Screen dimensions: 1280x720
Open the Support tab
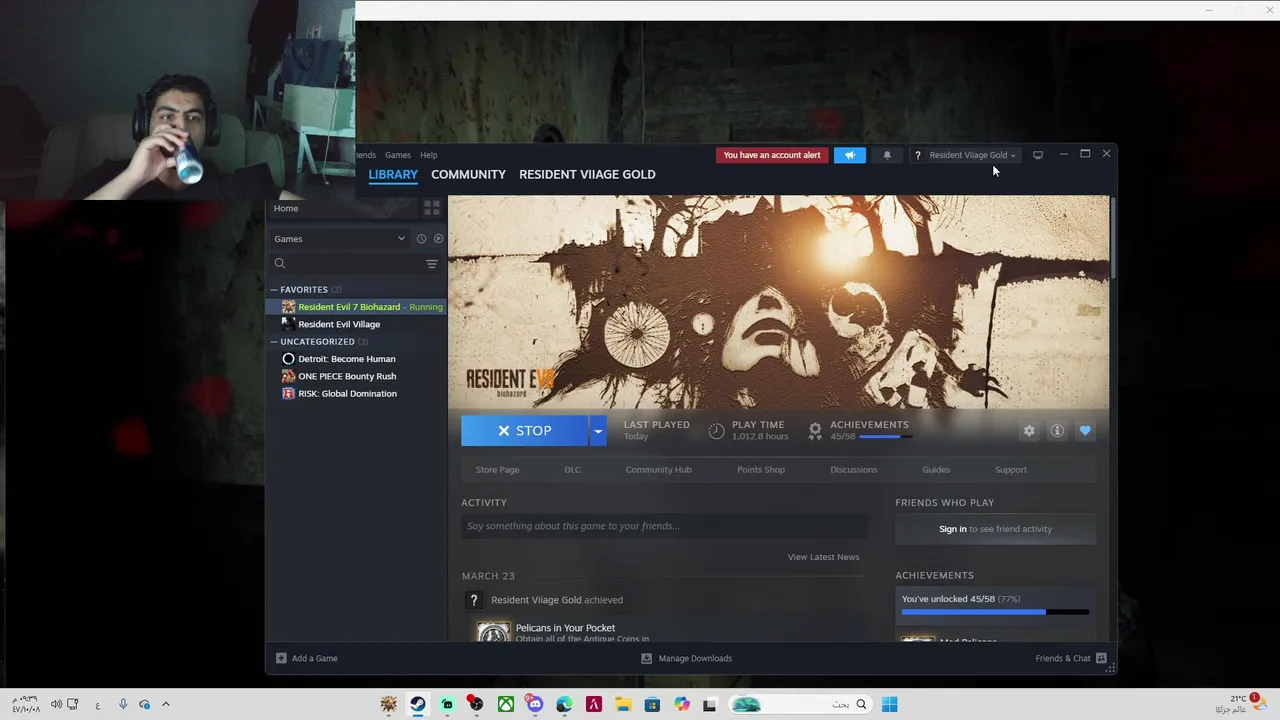pyautogui.click(x=1011, y=470)
